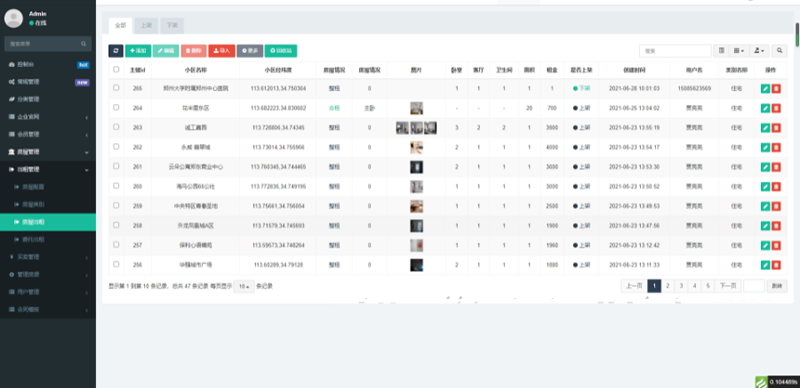800x388 pixels.
Task: Click the browser's vertical scrollbar thumb
Action: tap(797, 34)
